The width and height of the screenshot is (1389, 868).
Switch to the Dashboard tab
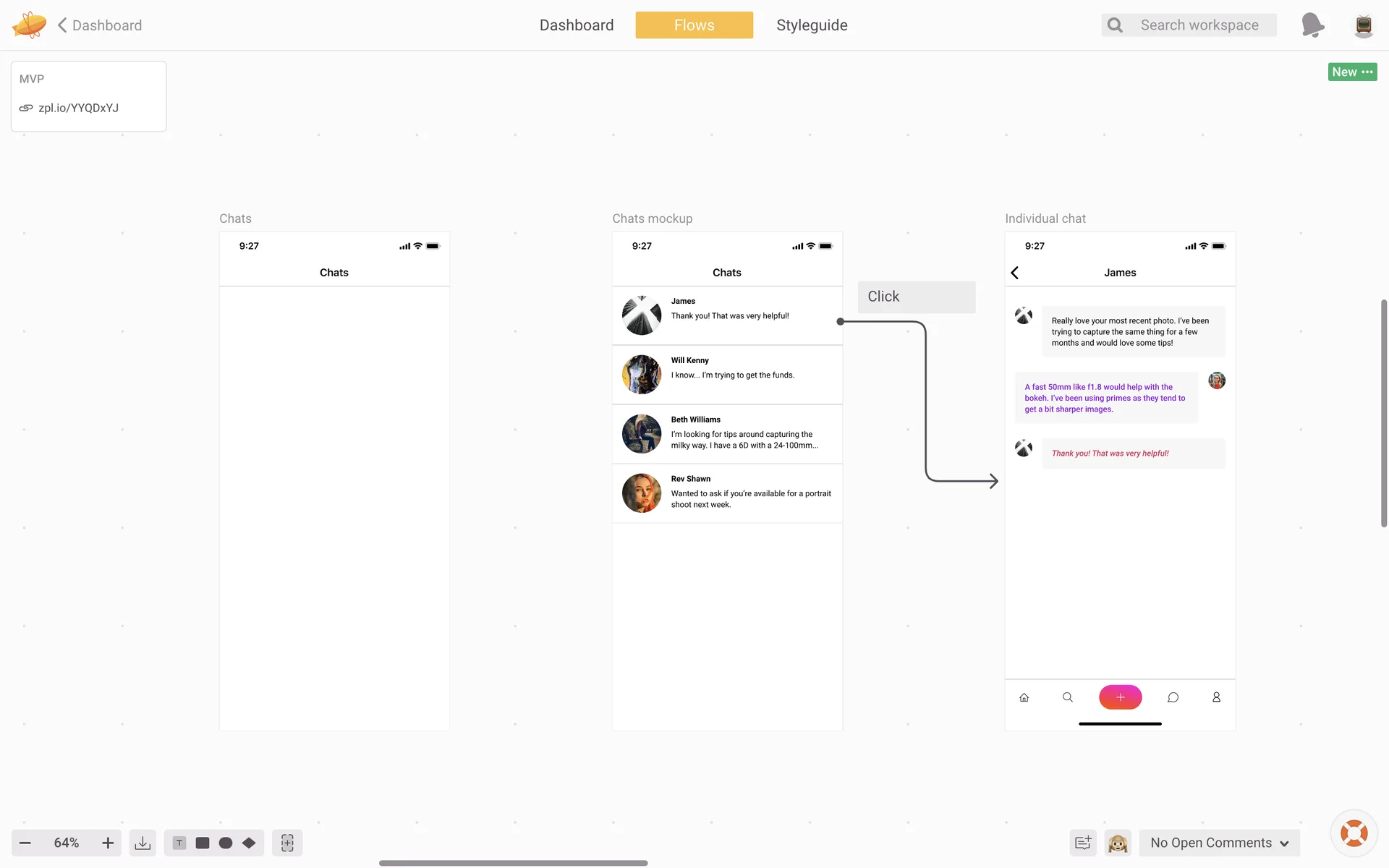point(577,25)
